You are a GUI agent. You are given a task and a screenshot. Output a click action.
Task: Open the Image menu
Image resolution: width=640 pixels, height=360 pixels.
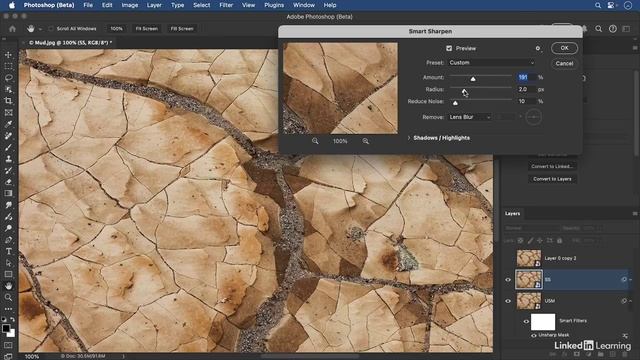(129, 5)
